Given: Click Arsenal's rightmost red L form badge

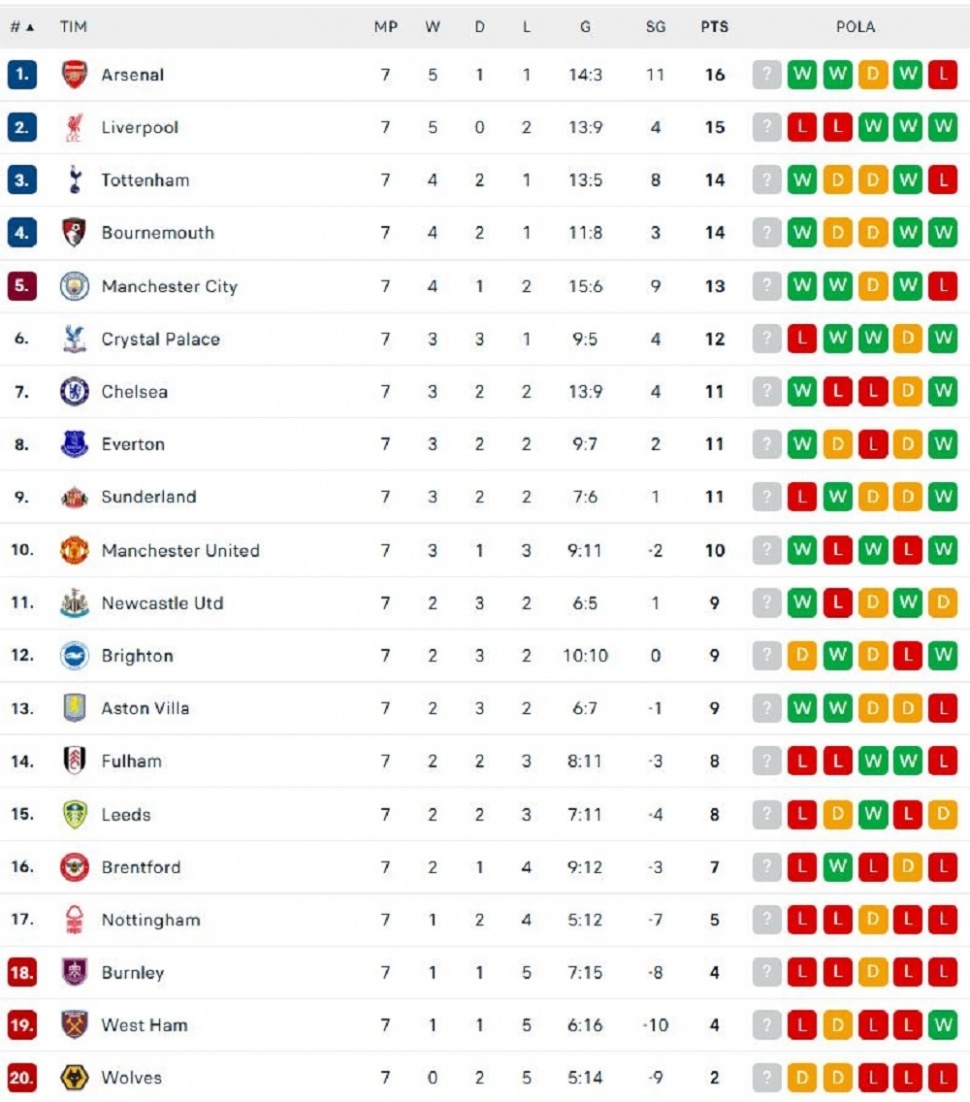Looking at the screenshot, I should (x=942, y=75).
